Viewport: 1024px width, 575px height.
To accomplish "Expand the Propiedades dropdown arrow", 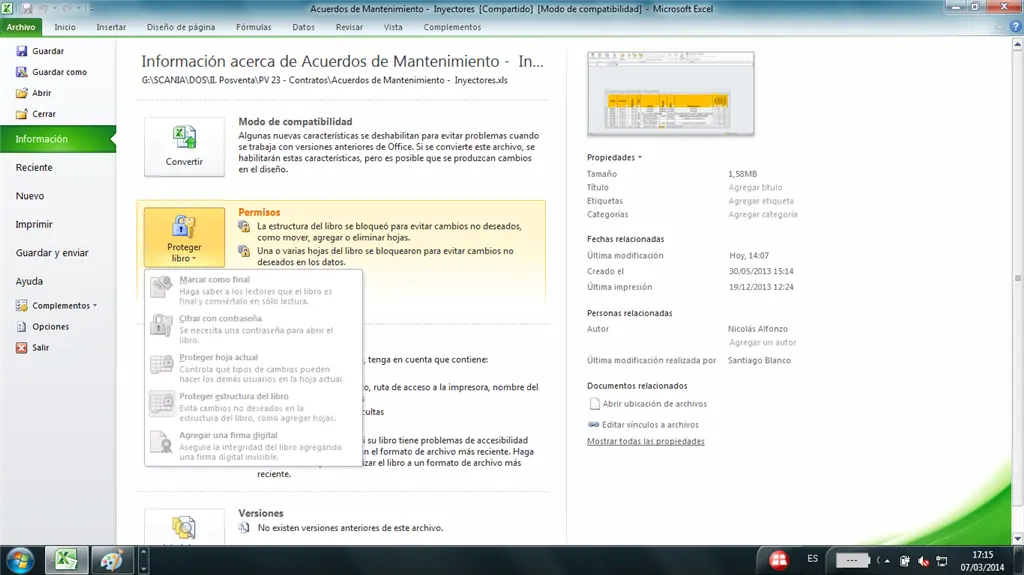I will coord(639,158).
